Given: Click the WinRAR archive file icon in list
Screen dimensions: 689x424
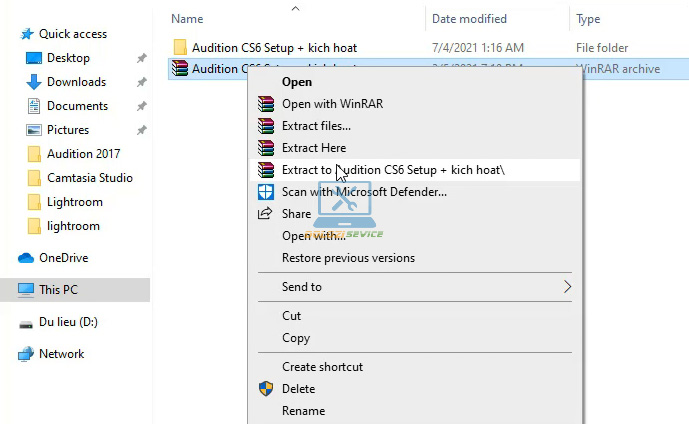Looking at the screenshot, I should coord(180,69).
